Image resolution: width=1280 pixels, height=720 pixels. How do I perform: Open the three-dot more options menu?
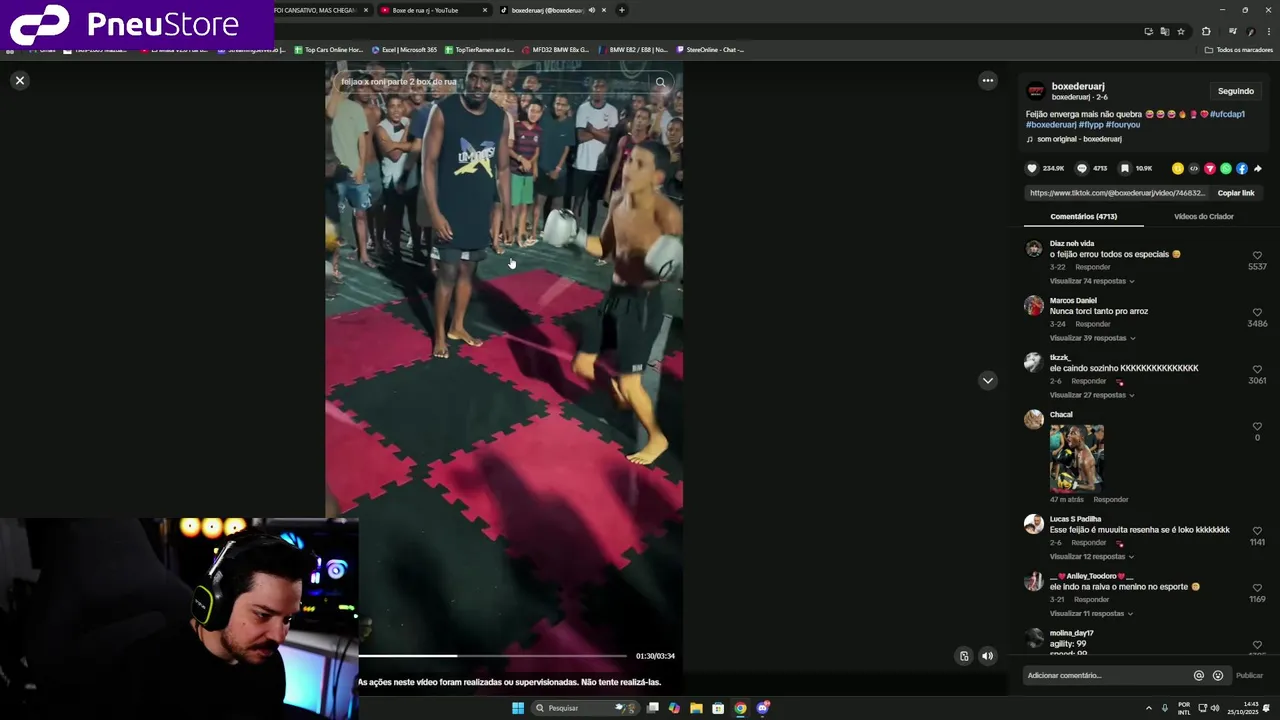coord(987,80)
